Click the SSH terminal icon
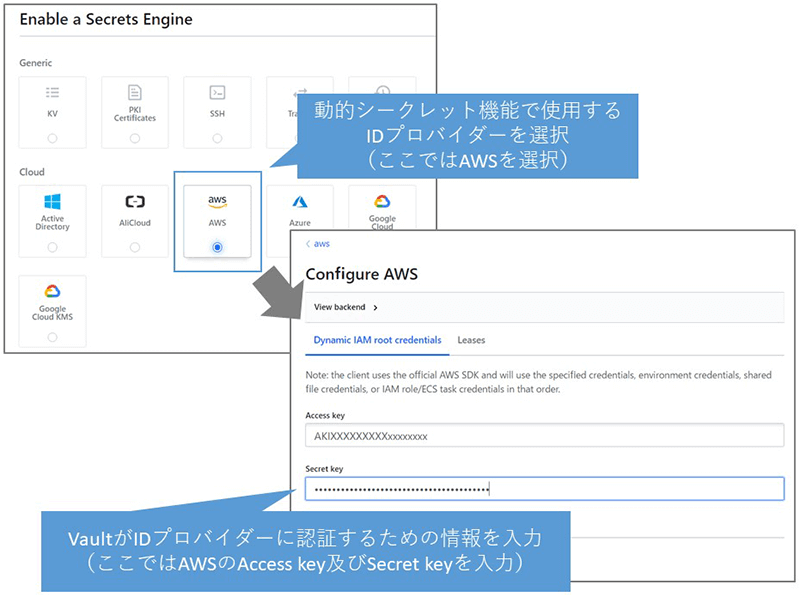The height and width of the screenshot is (595, 800). (217, 92)
